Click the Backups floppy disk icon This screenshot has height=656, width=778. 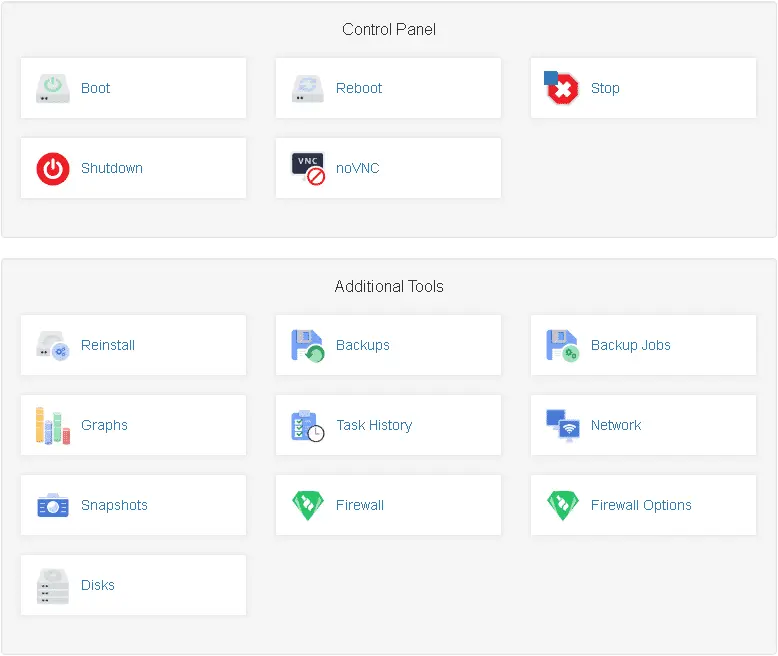(308, 345)
